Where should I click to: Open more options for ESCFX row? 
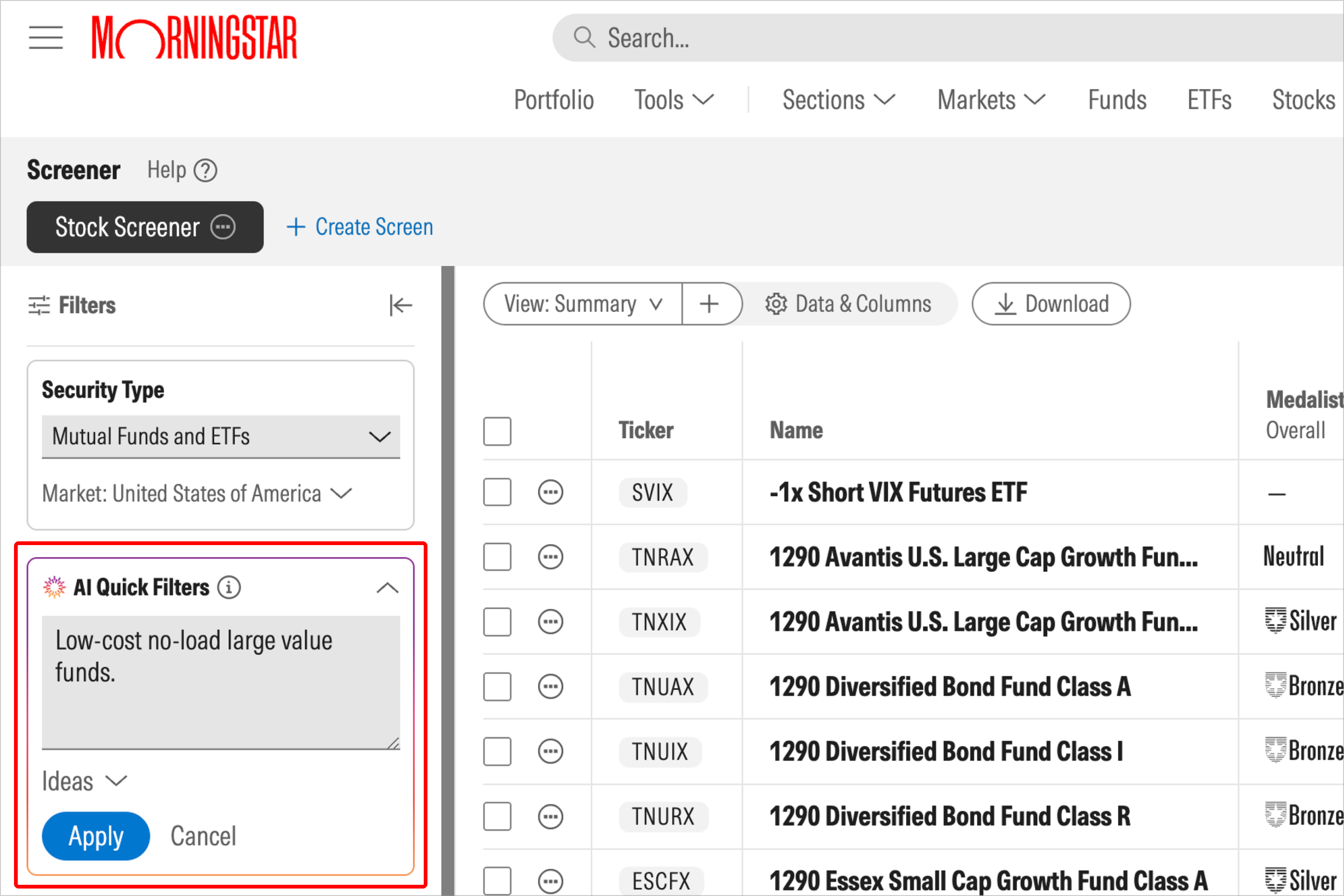pos(550,881)
